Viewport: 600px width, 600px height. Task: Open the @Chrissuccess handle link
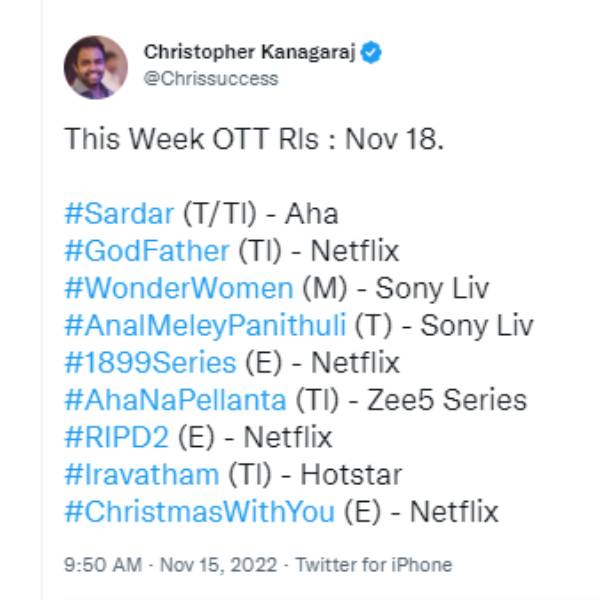[x=211, y=78]
